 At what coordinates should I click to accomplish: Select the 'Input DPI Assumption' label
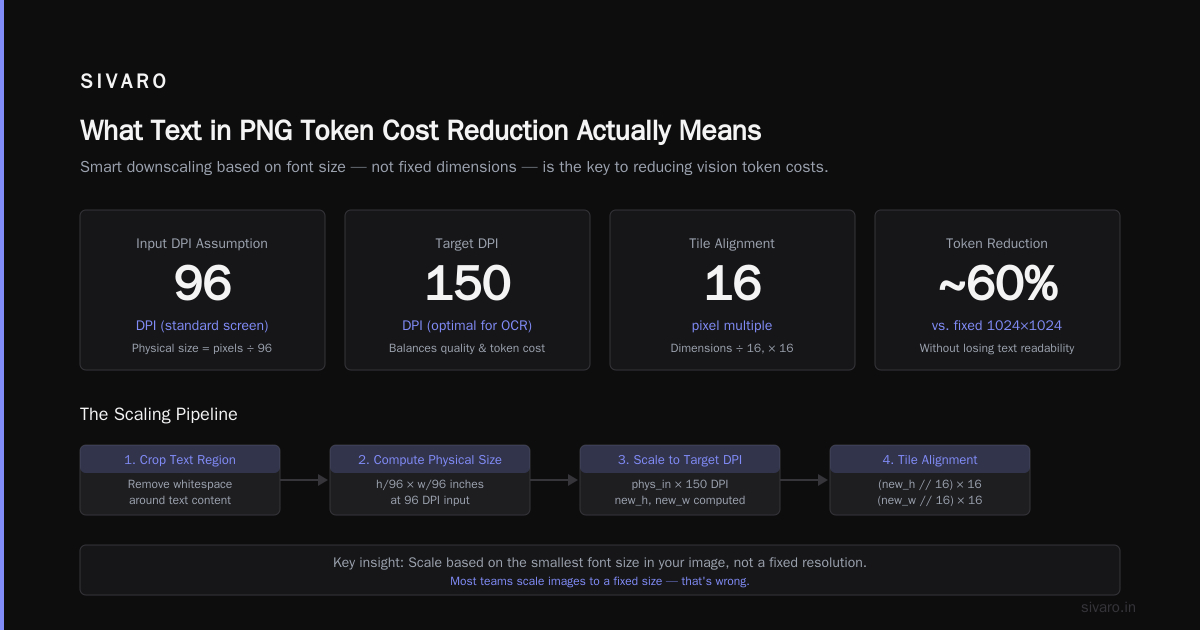202,243
